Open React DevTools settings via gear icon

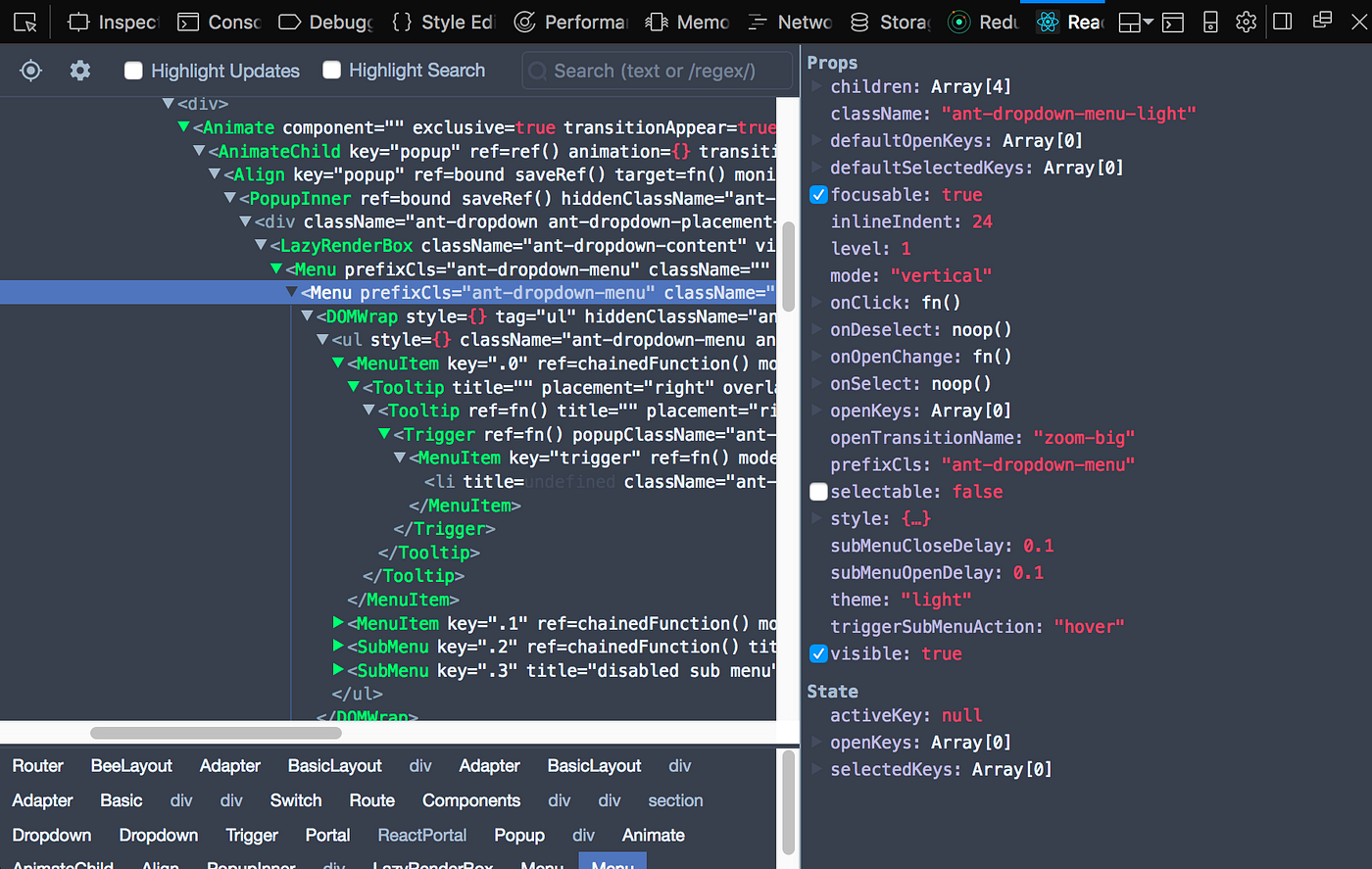pos(79,70)
